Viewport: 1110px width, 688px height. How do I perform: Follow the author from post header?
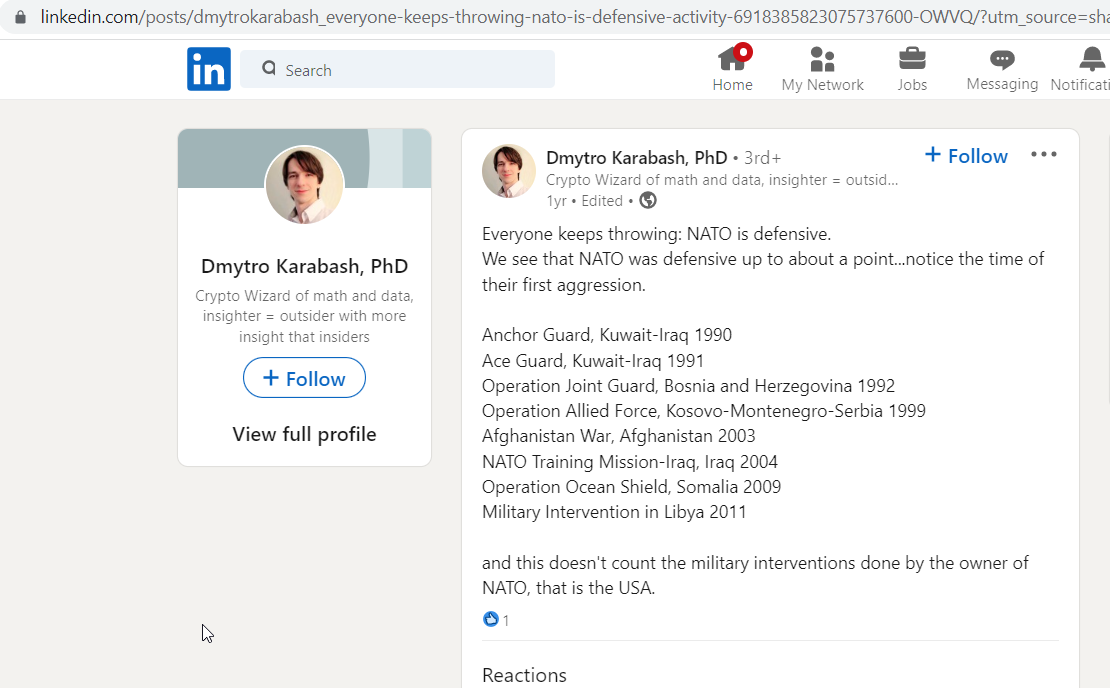(x=966, y=156)
